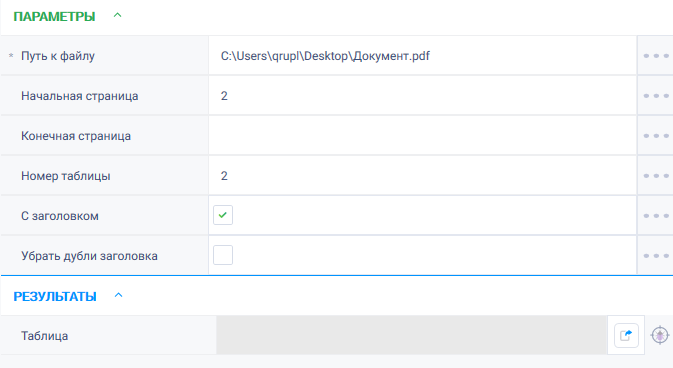The height and width of the screenshot is (368, 673).
Task: Click the export arrow icon beside Таблица
Action: point(626,335)
